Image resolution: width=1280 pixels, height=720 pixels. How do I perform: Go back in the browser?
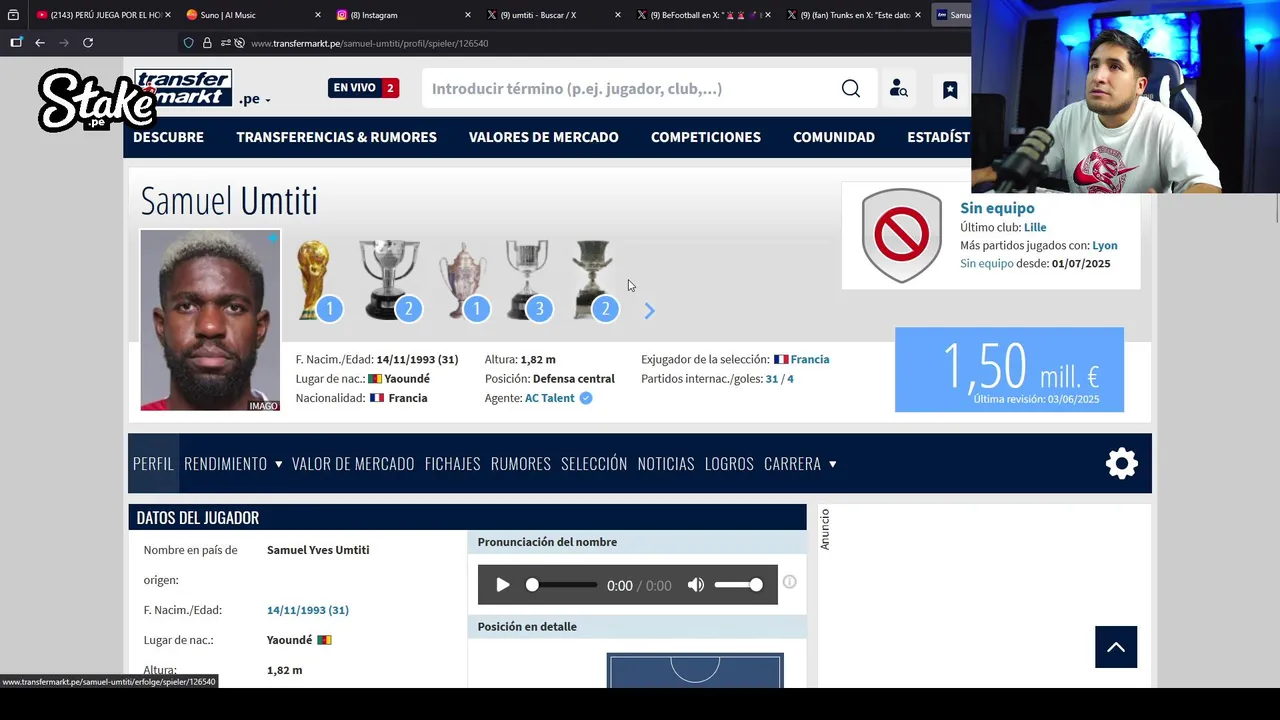pos(40,43)
